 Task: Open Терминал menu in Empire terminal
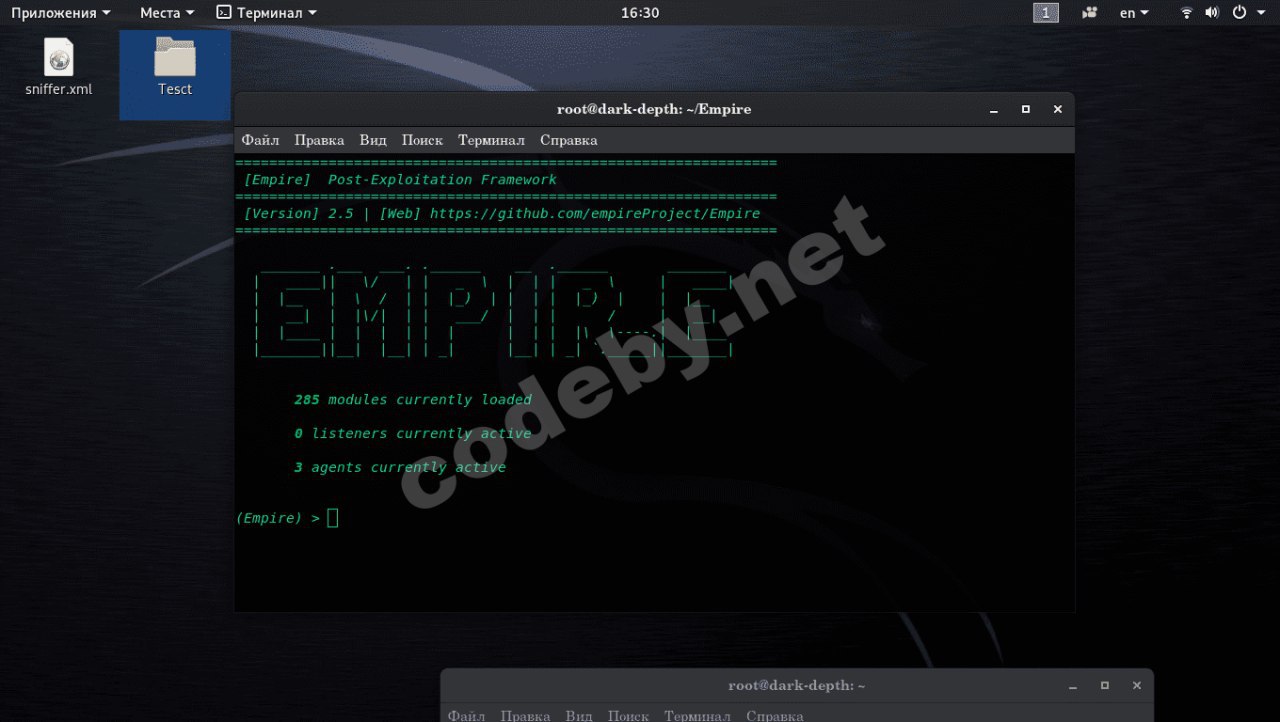click(x=491, y=140)
